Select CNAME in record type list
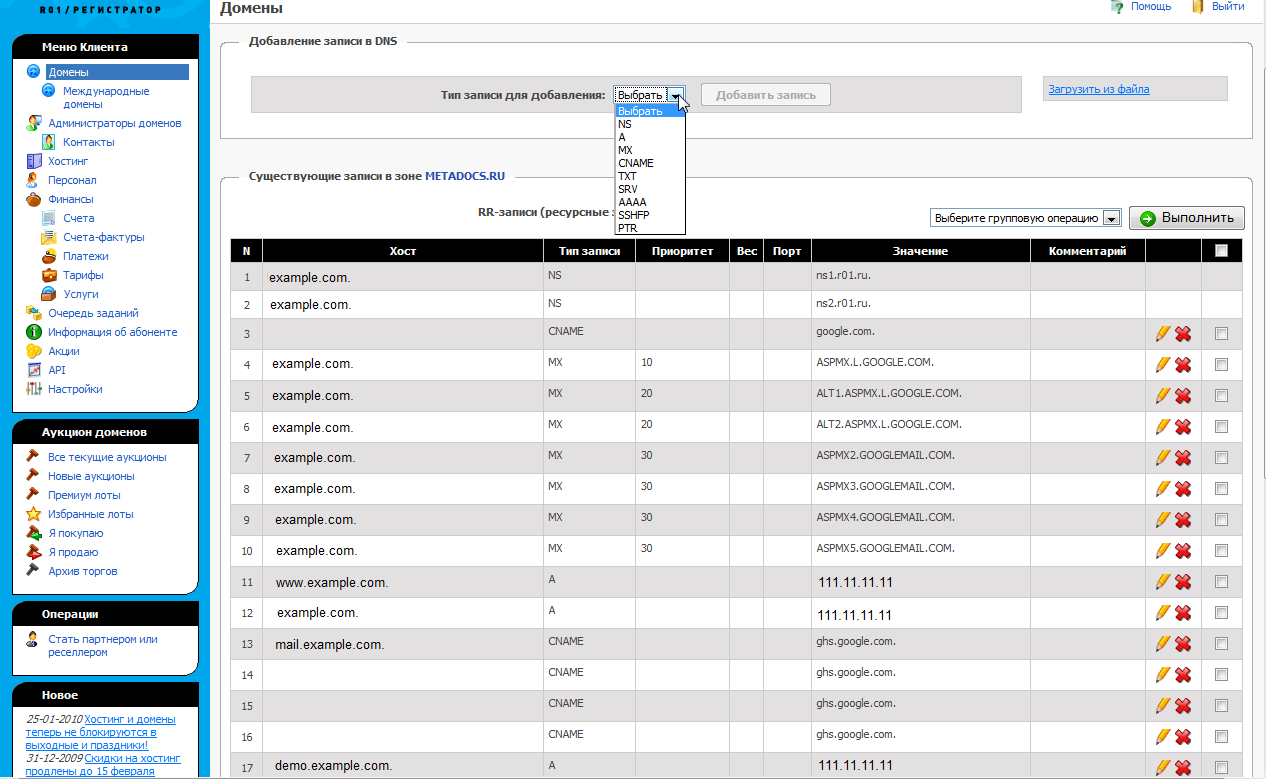The width and height of the screenshot is (1266, 779). coord(650,163)
